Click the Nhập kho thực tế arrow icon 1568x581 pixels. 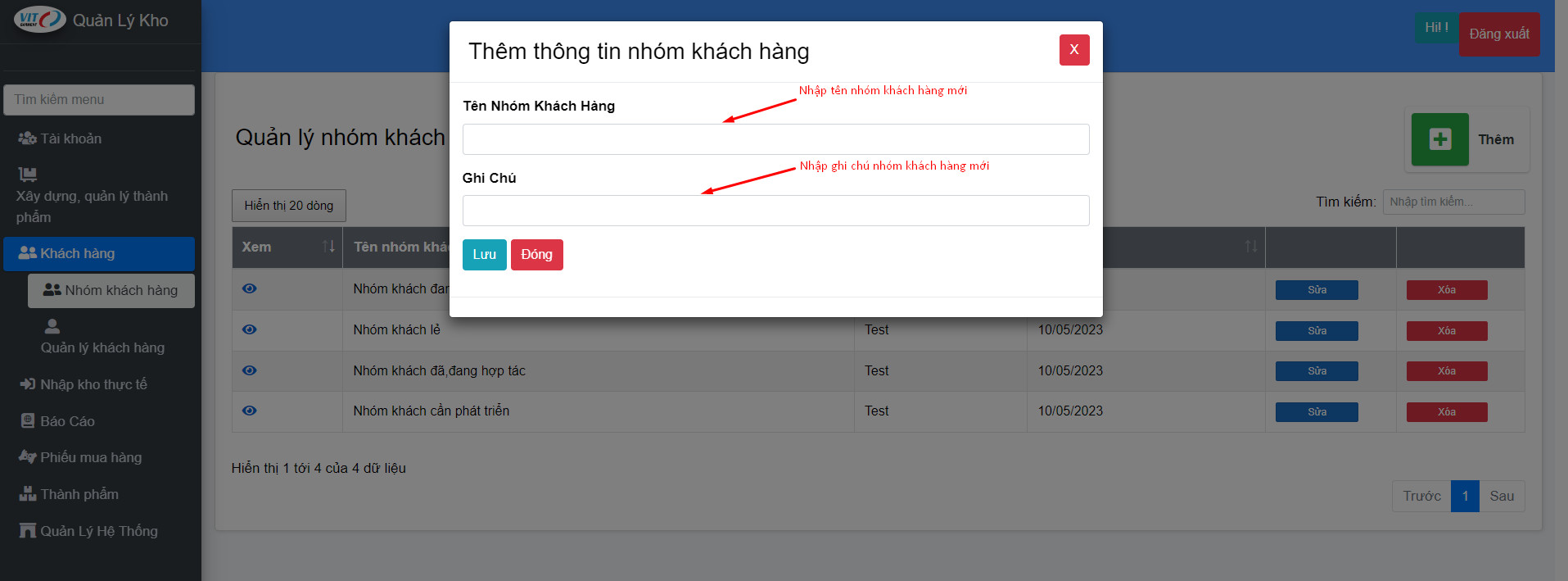point(27,384)
